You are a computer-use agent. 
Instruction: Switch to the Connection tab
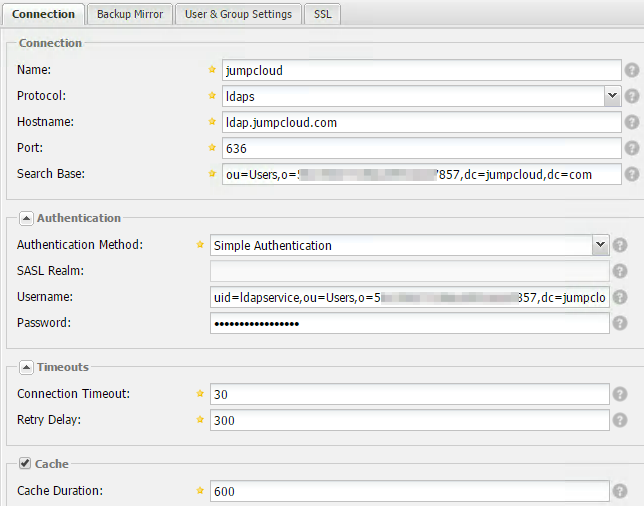43,14
